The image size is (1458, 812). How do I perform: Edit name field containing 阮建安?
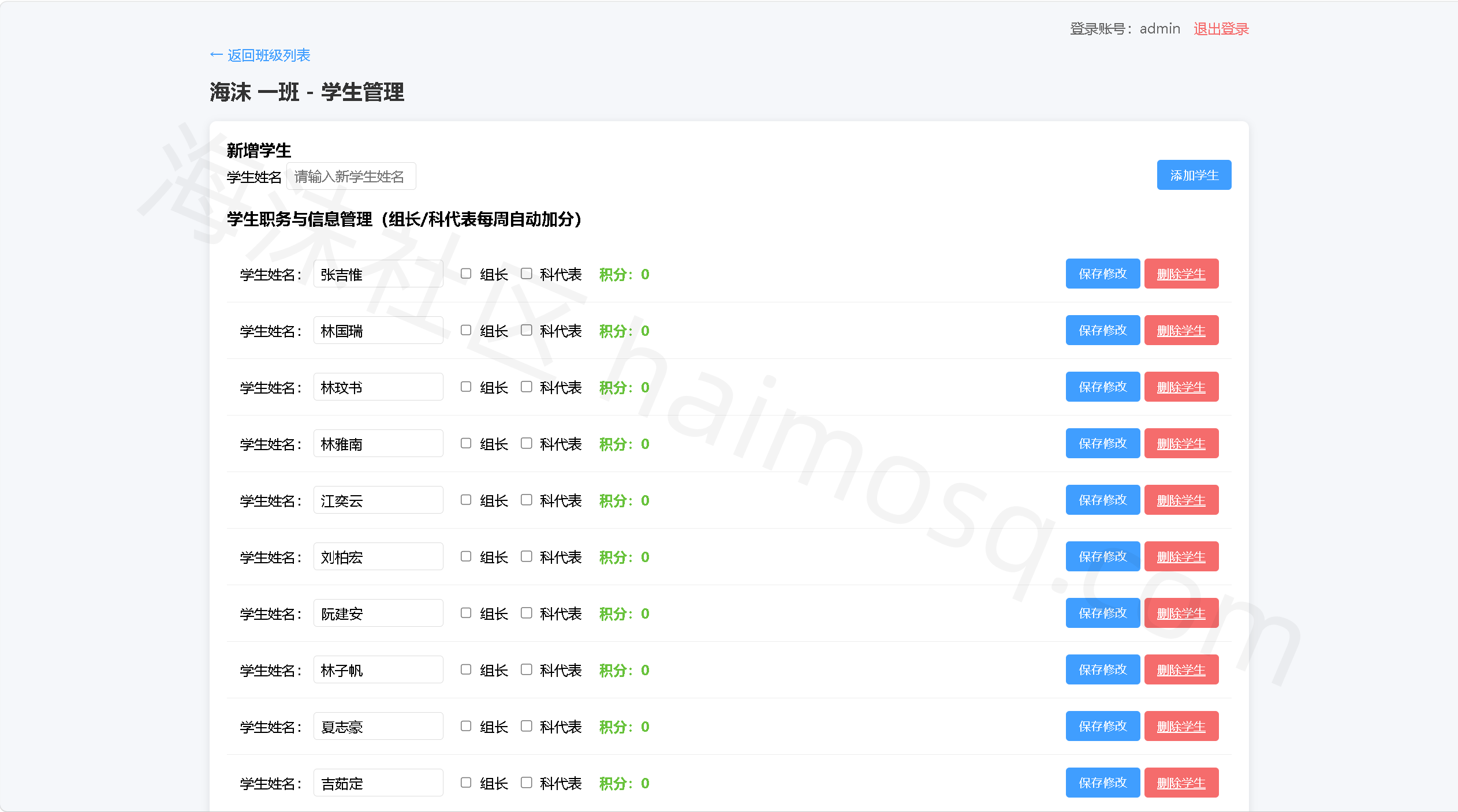pyautogui.click(x=378, y=613)
